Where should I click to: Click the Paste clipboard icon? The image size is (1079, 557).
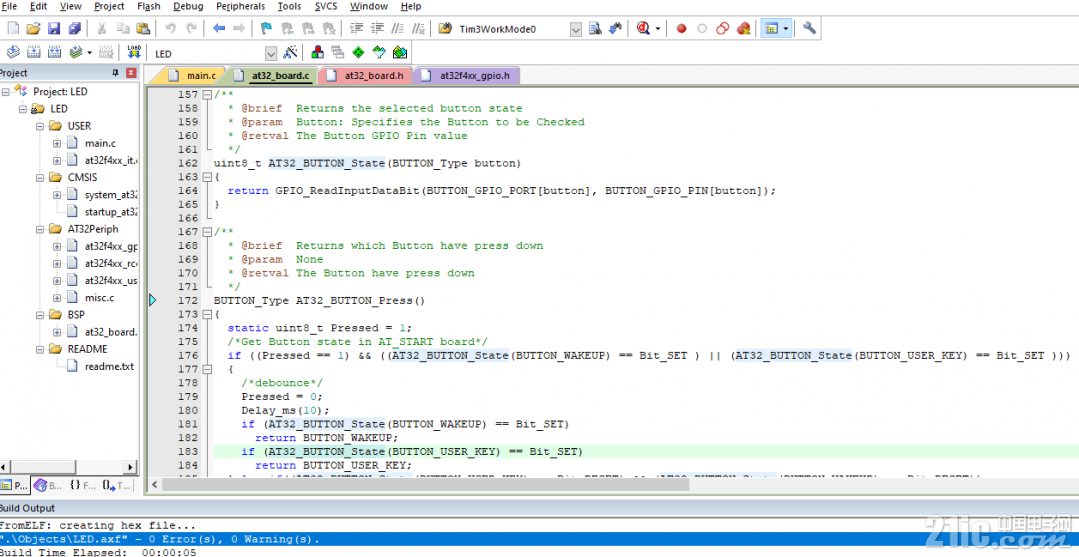pyautogui.click(x=143, y=29)
